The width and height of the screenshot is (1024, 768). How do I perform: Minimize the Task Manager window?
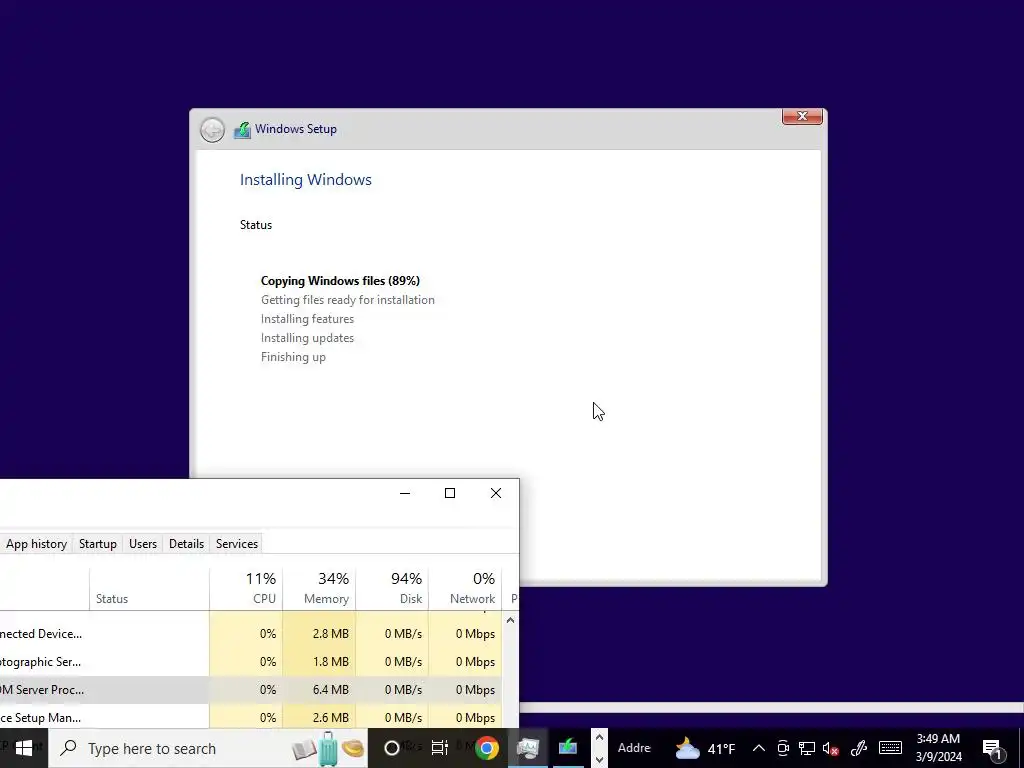click(405, 493)
